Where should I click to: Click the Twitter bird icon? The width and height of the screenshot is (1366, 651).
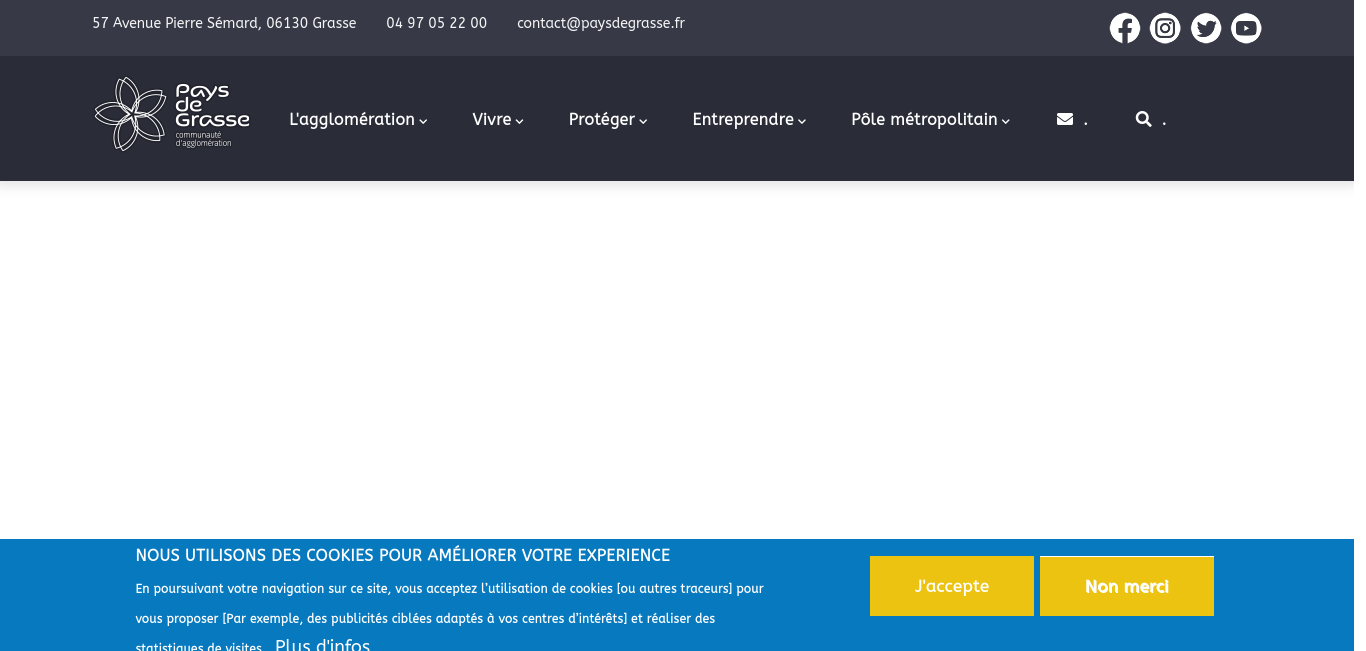(x=1206, y=28)
